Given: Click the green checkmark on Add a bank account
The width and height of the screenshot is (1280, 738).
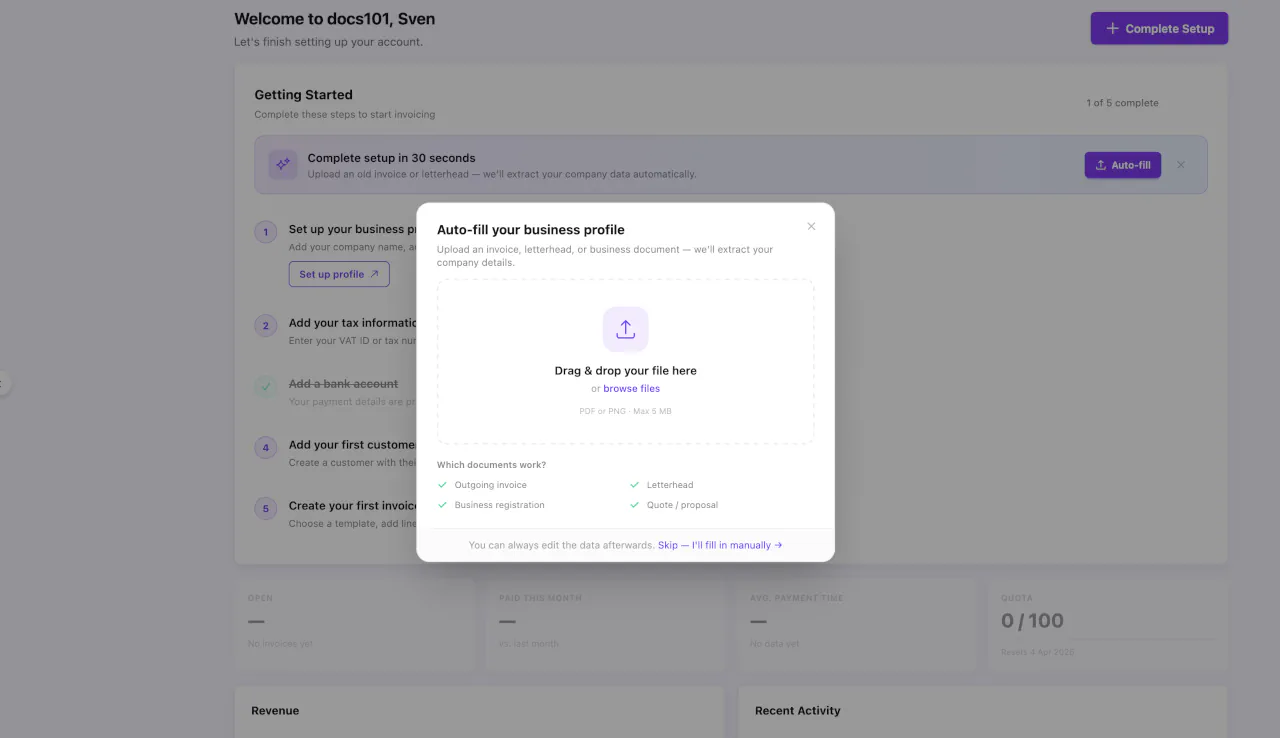Looking at the screenshot, I should coord(265,388).
